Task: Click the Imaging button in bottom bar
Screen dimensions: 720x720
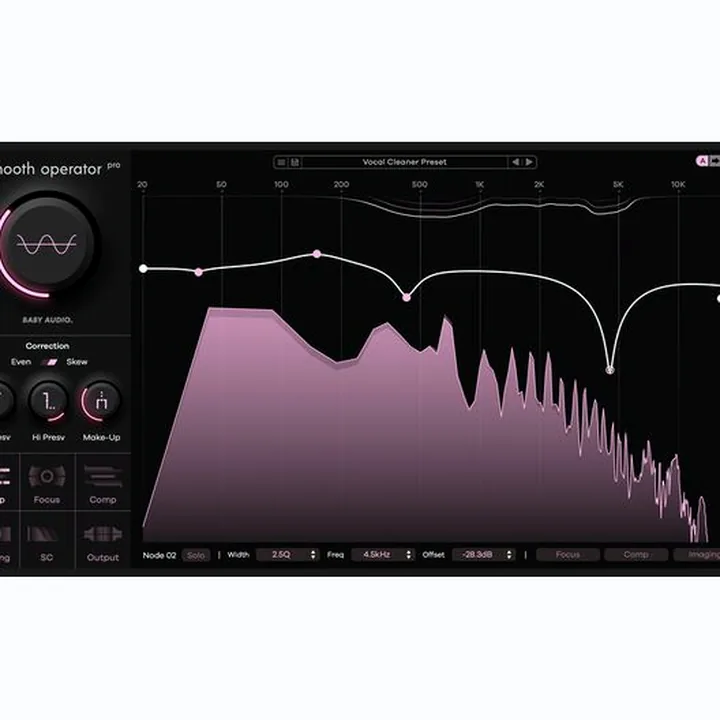Action: 698,555
